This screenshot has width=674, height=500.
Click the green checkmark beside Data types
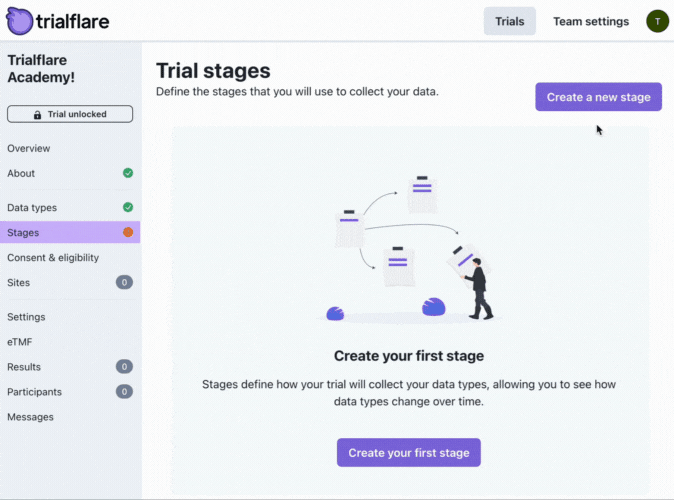(x=128, y=207)
